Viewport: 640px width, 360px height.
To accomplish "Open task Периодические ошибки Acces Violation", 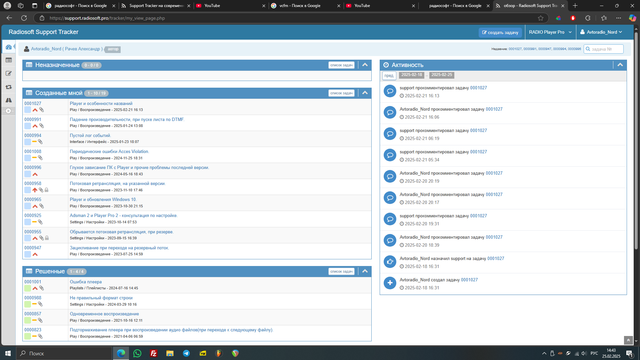I will (109, 151).
